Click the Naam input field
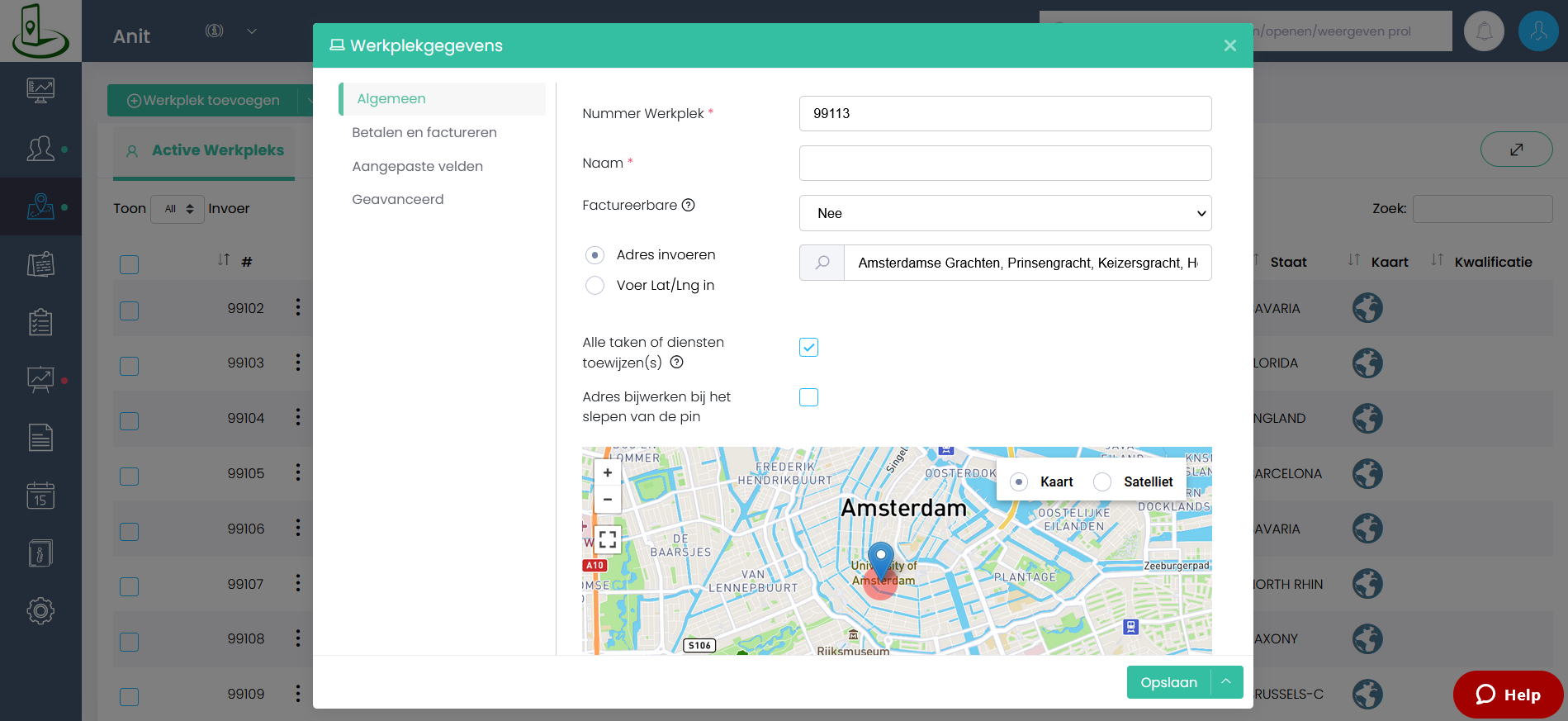 tap(1005, 164)
